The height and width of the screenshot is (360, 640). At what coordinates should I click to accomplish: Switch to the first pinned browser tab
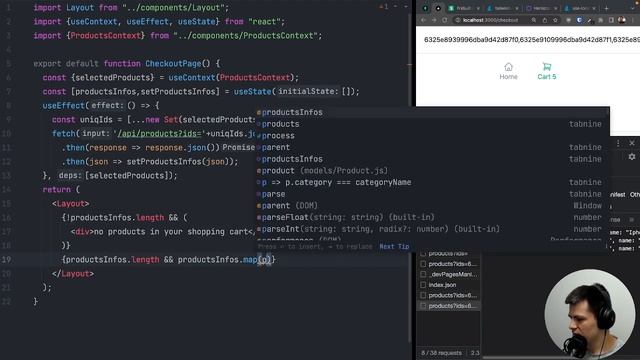[x=425, y=8]
